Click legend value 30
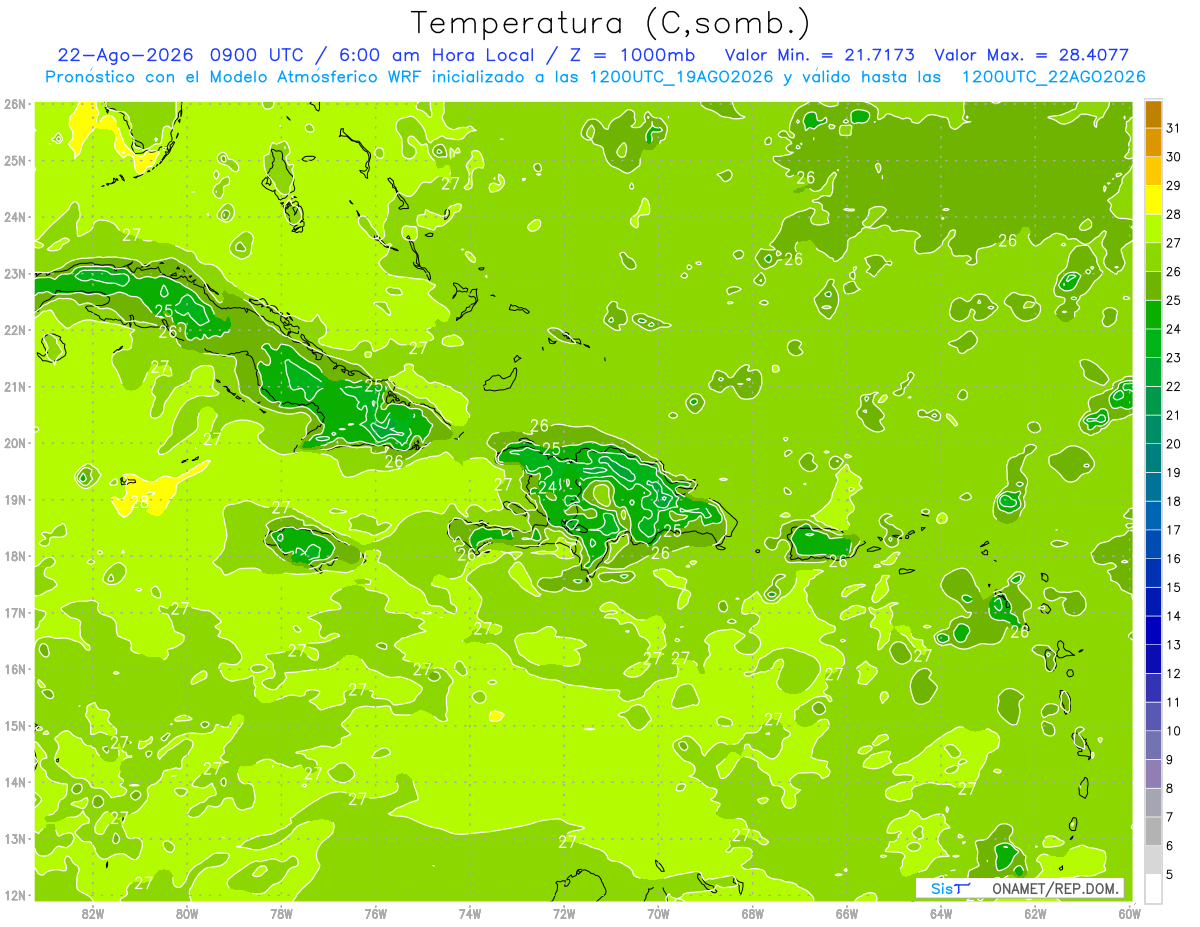The height and width of the screenshot is (927, 1200). coord(1173,157)
